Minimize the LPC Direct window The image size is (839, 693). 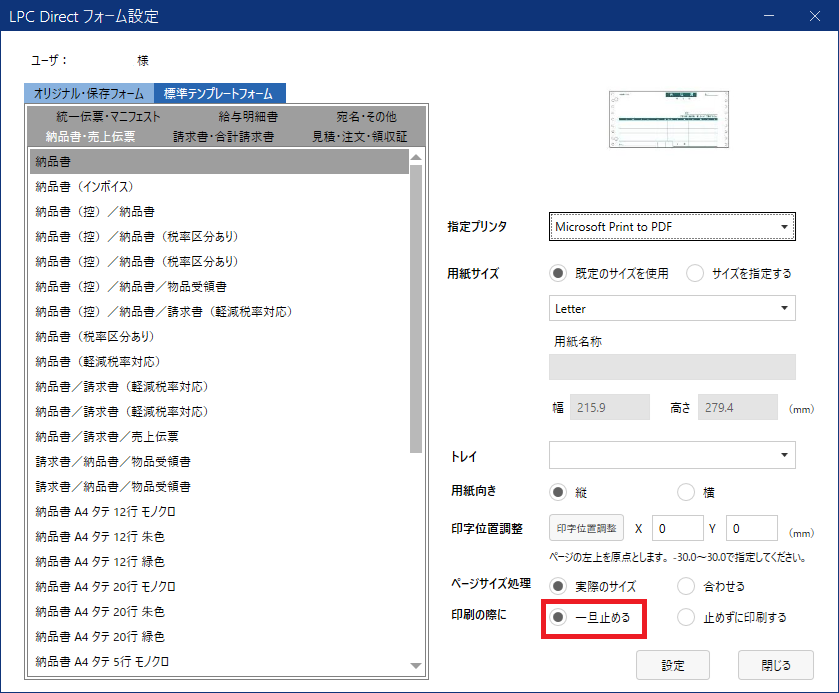pos(769,16)
